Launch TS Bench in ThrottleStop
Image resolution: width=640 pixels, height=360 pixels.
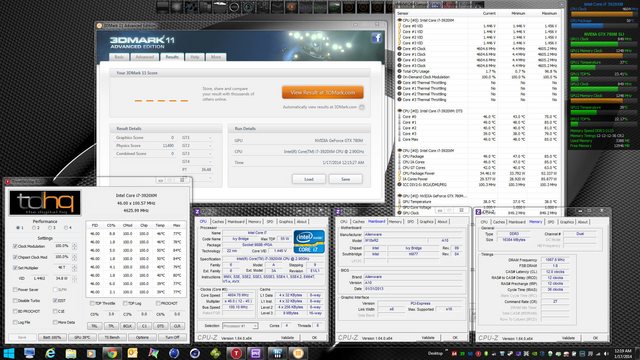click(x=112, y=338)
